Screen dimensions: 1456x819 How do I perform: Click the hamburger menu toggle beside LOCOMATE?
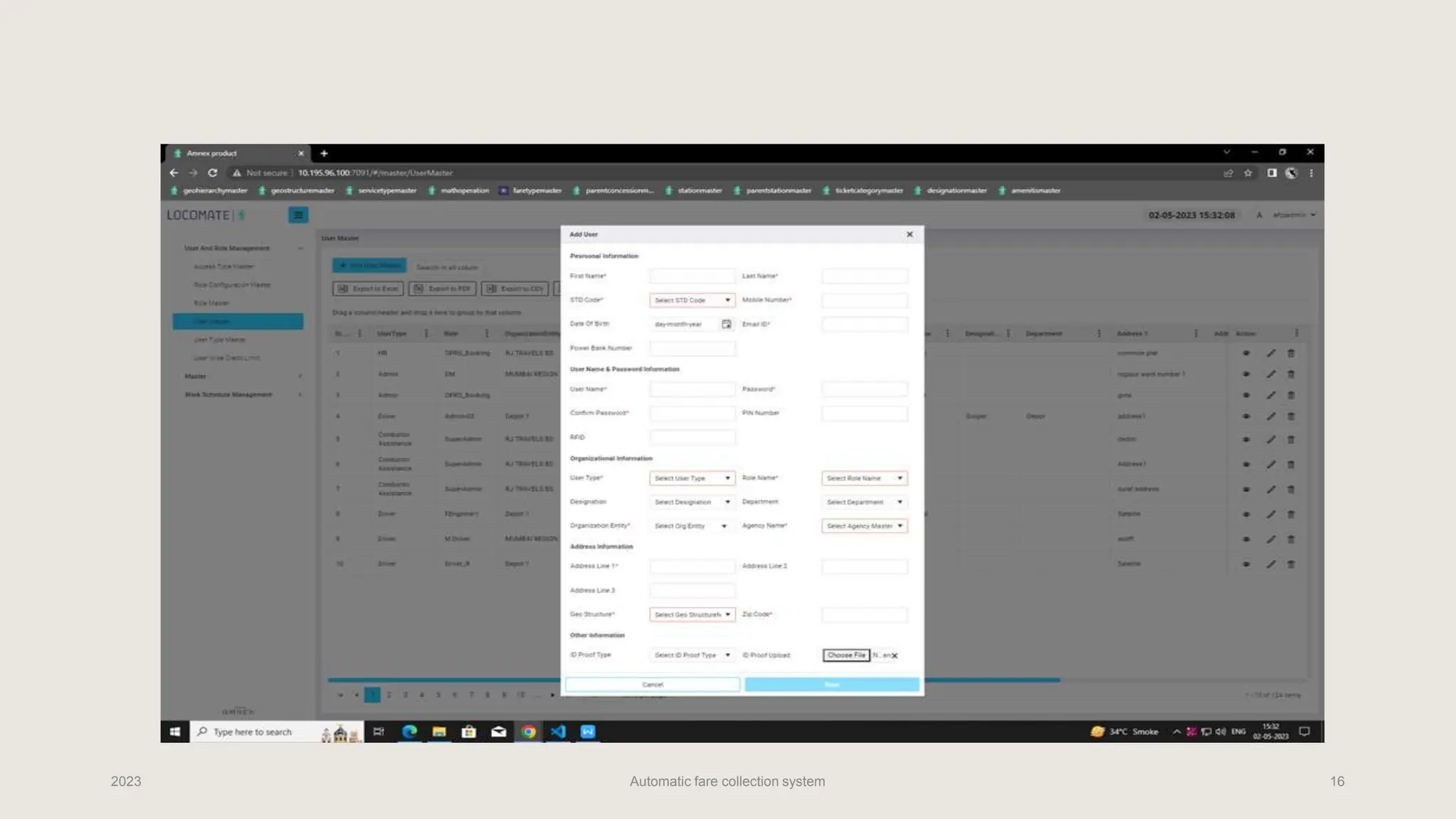298,215
